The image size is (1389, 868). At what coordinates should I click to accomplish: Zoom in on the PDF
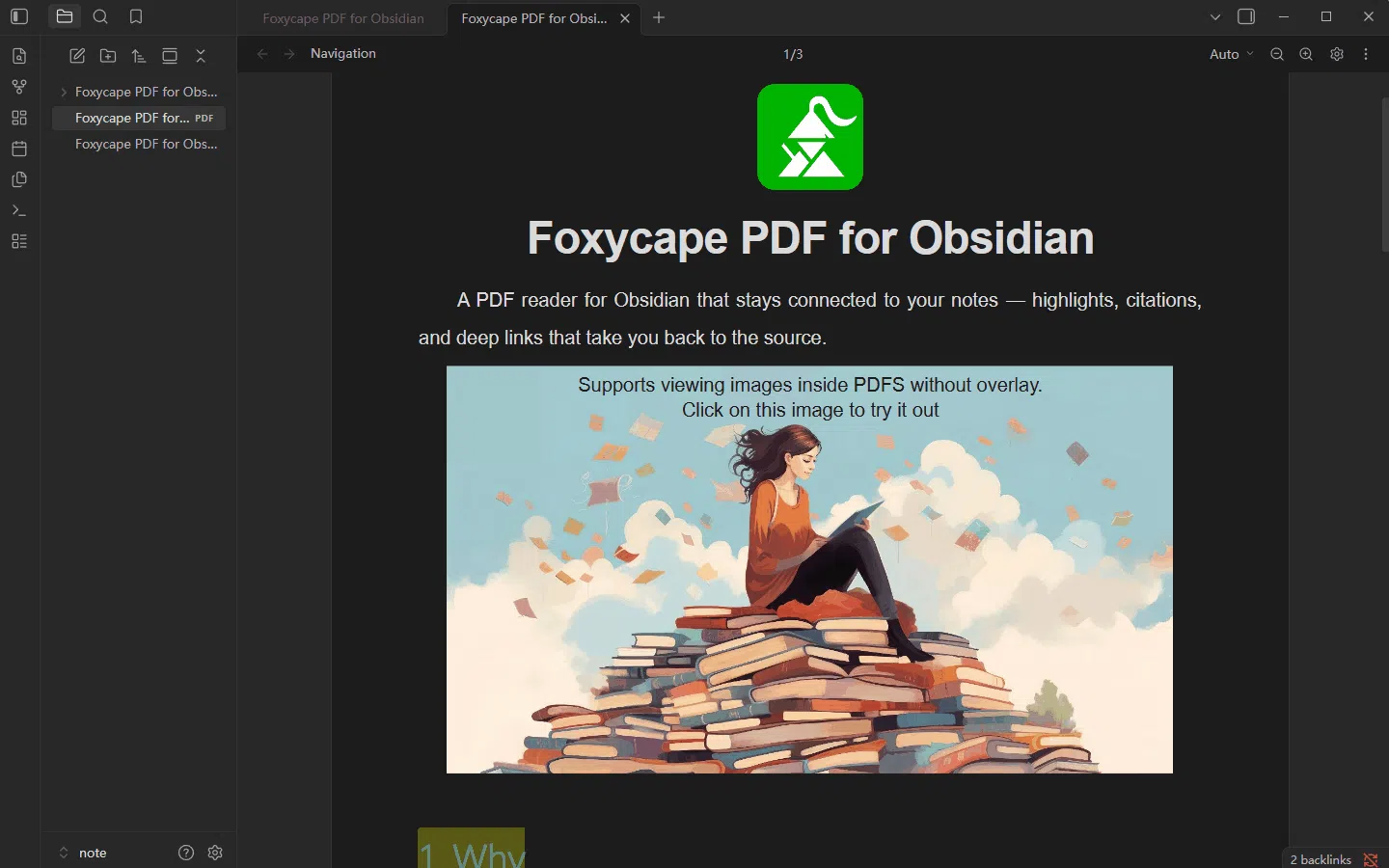pos(1306,54)
